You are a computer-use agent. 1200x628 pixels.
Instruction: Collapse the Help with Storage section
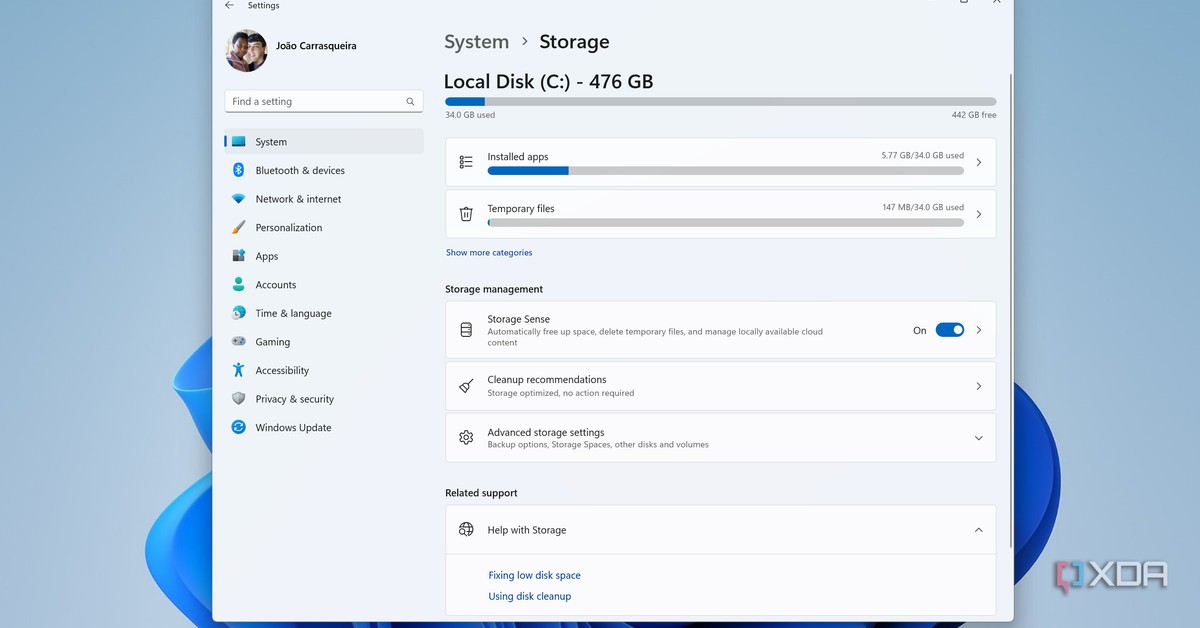(978, 530)
